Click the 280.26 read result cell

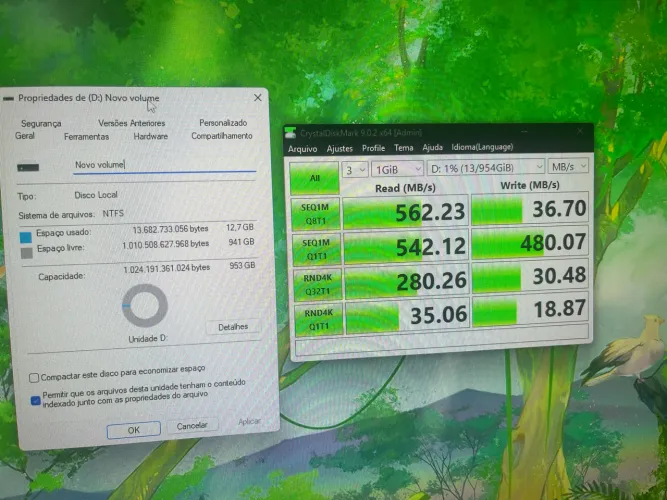[x=407, y=280]
